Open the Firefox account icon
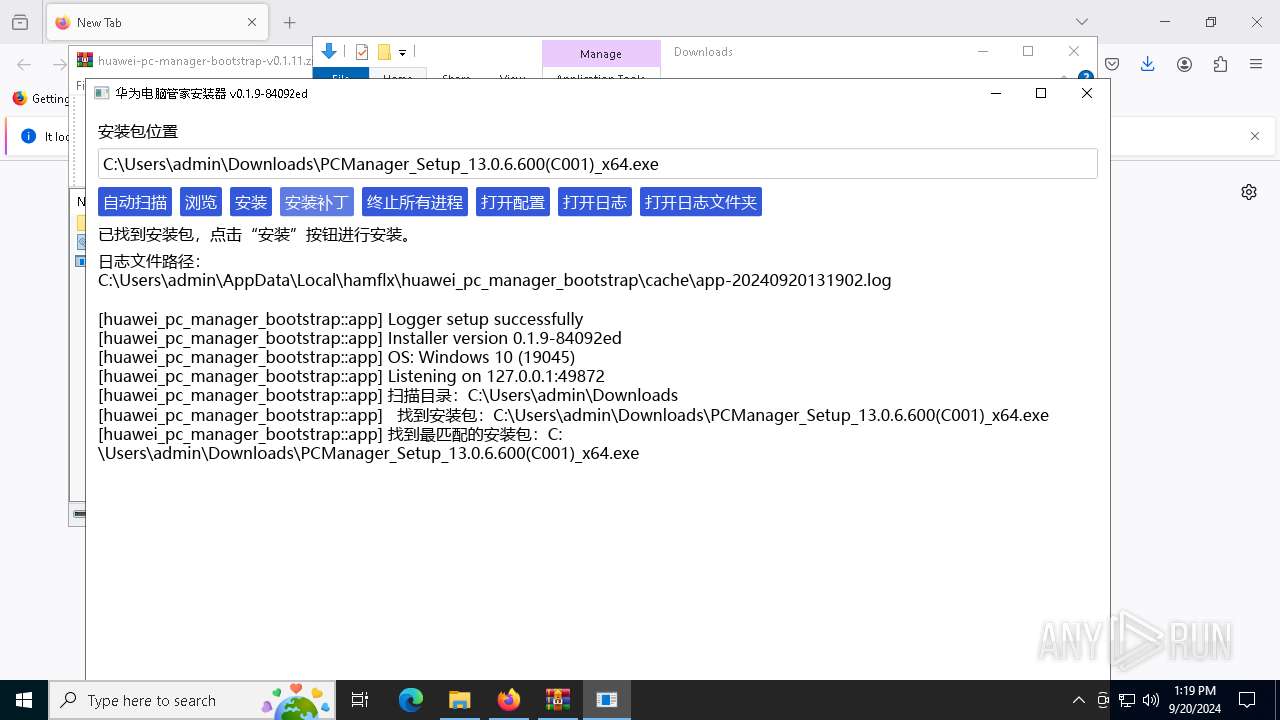This screenshot has height=720, width=1280. (1184, 64)
